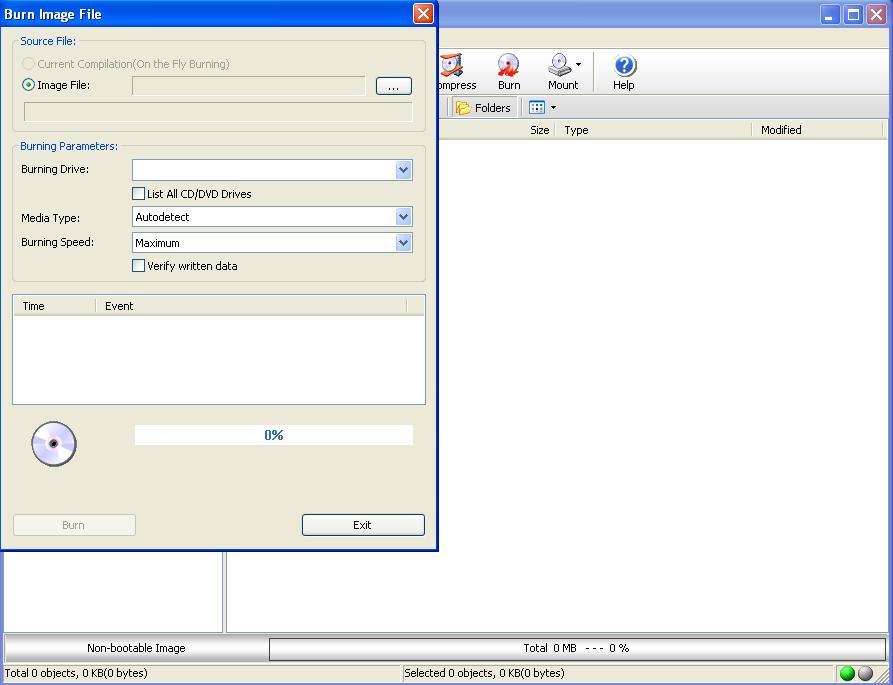Viewport: 893px width, 685px height.
Task: Browse for an image file with the ... button
Action: [x=393, y=86]
